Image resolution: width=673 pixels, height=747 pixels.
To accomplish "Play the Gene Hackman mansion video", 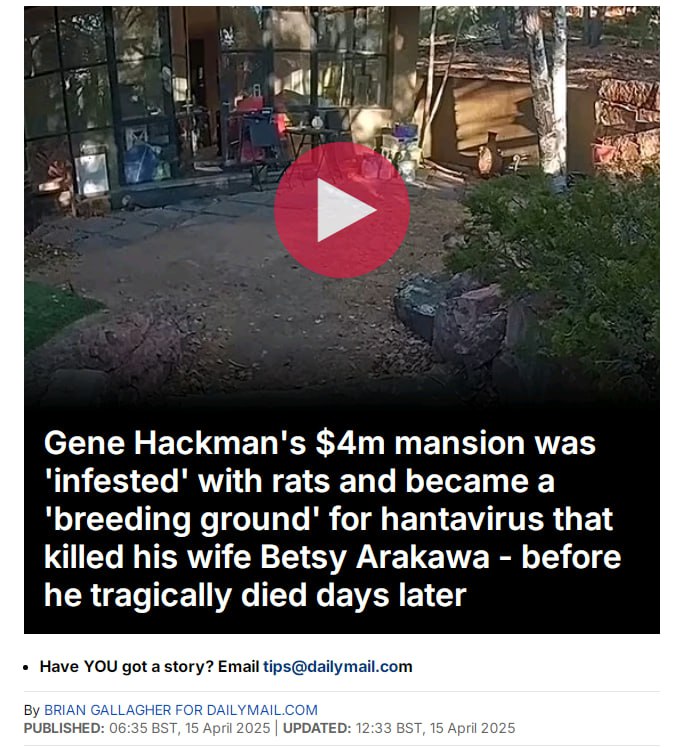I will tap(342, 210).
